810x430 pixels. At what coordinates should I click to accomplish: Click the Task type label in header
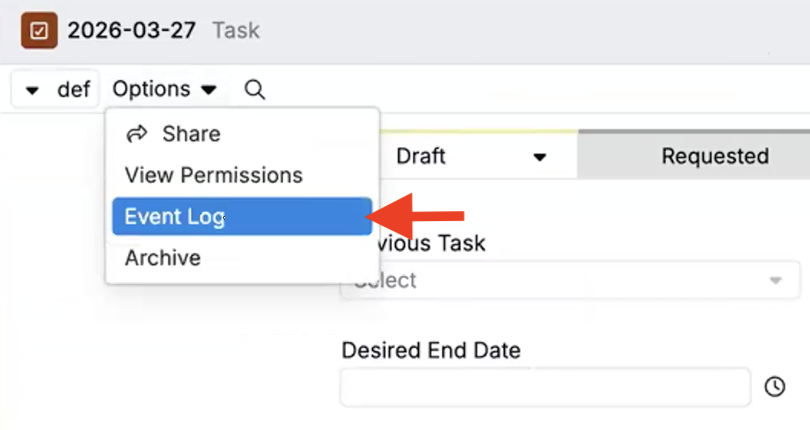236,30
